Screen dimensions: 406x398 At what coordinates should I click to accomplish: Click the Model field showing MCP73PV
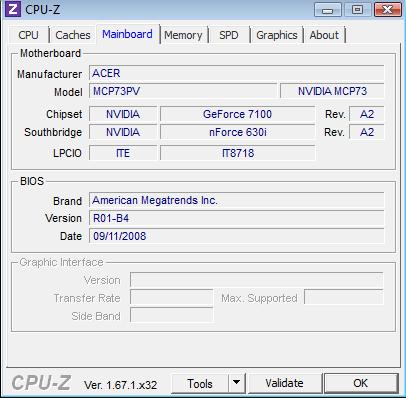183,91
